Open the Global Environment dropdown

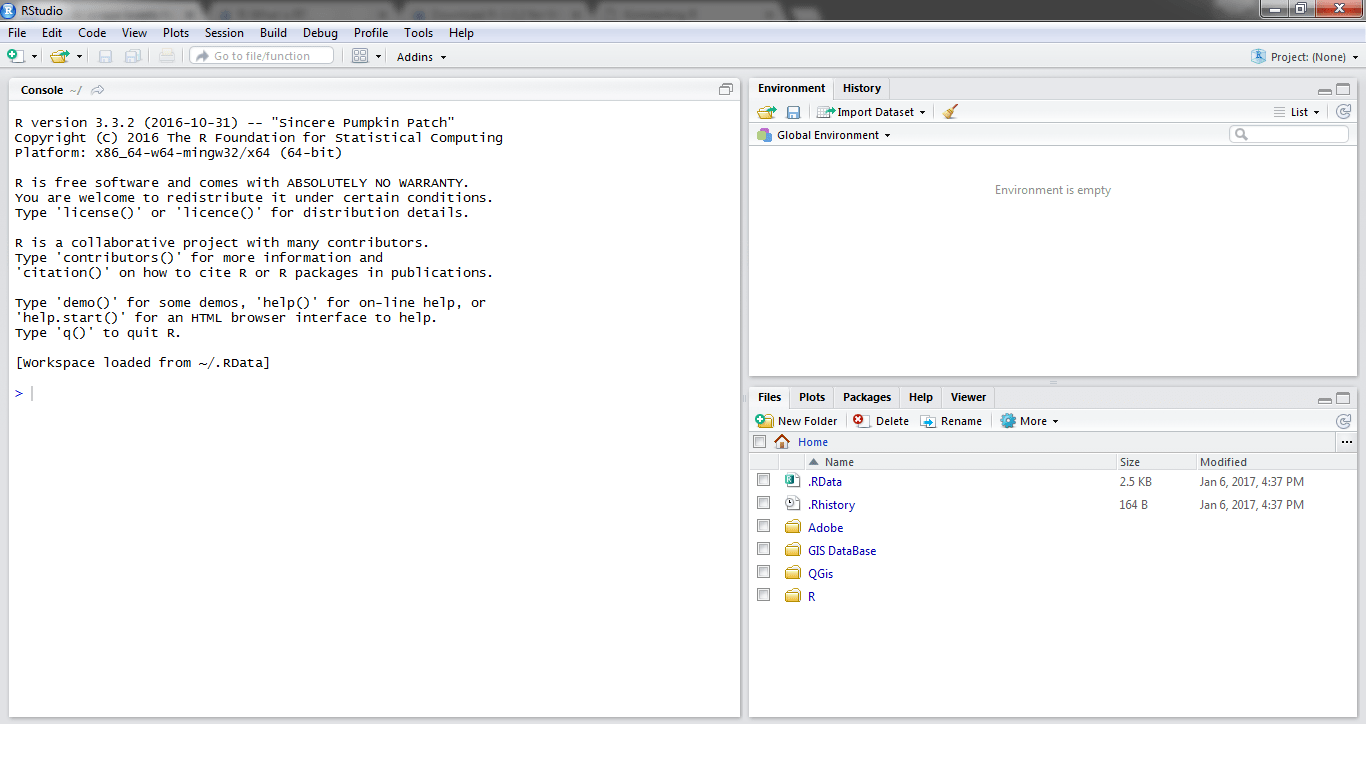(824, 135)
